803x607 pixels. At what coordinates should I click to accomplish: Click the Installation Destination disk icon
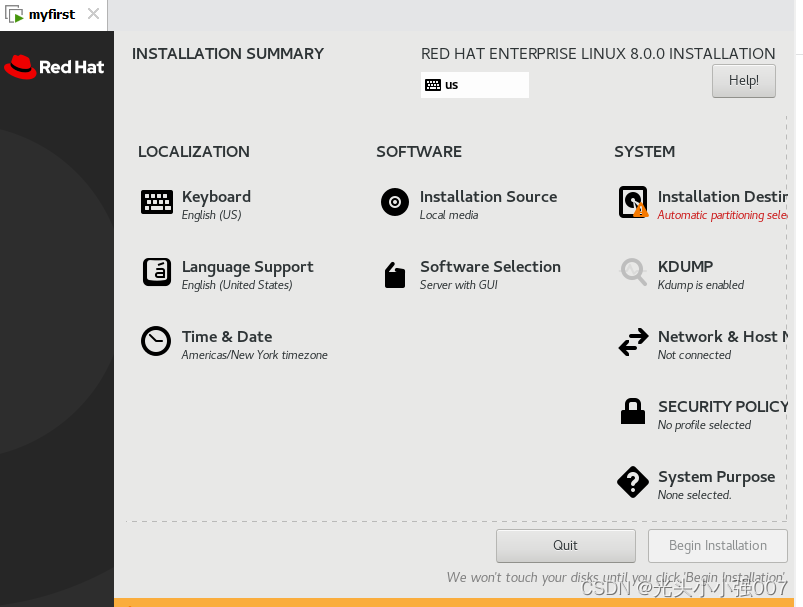pyautogui.click(x=633, y=202)
